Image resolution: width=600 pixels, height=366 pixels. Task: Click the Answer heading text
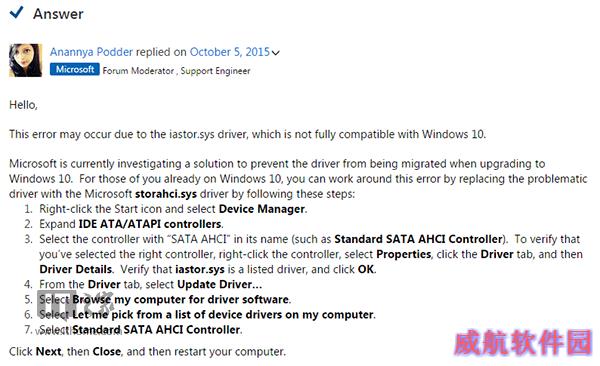[x=58, y=14]
